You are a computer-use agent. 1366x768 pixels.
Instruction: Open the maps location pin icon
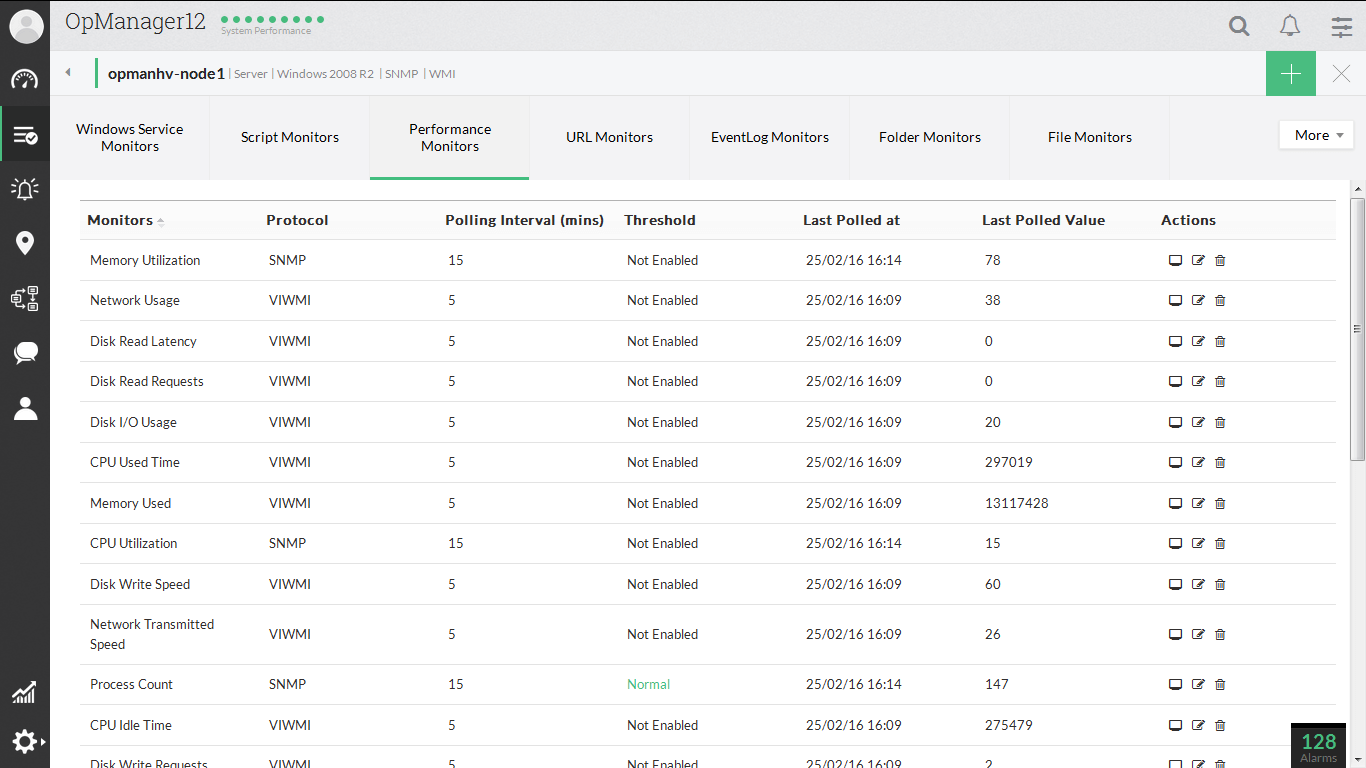(x=25, y=243)
